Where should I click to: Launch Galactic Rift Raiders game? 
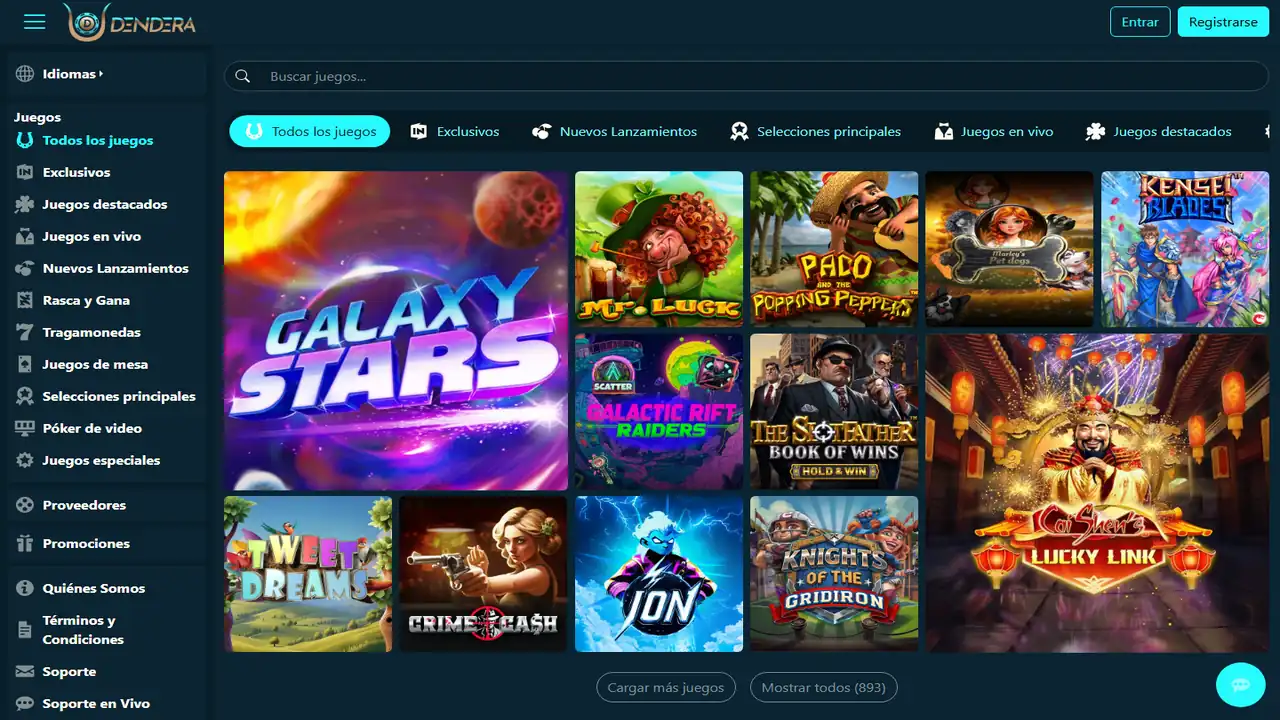click(659, 412)
